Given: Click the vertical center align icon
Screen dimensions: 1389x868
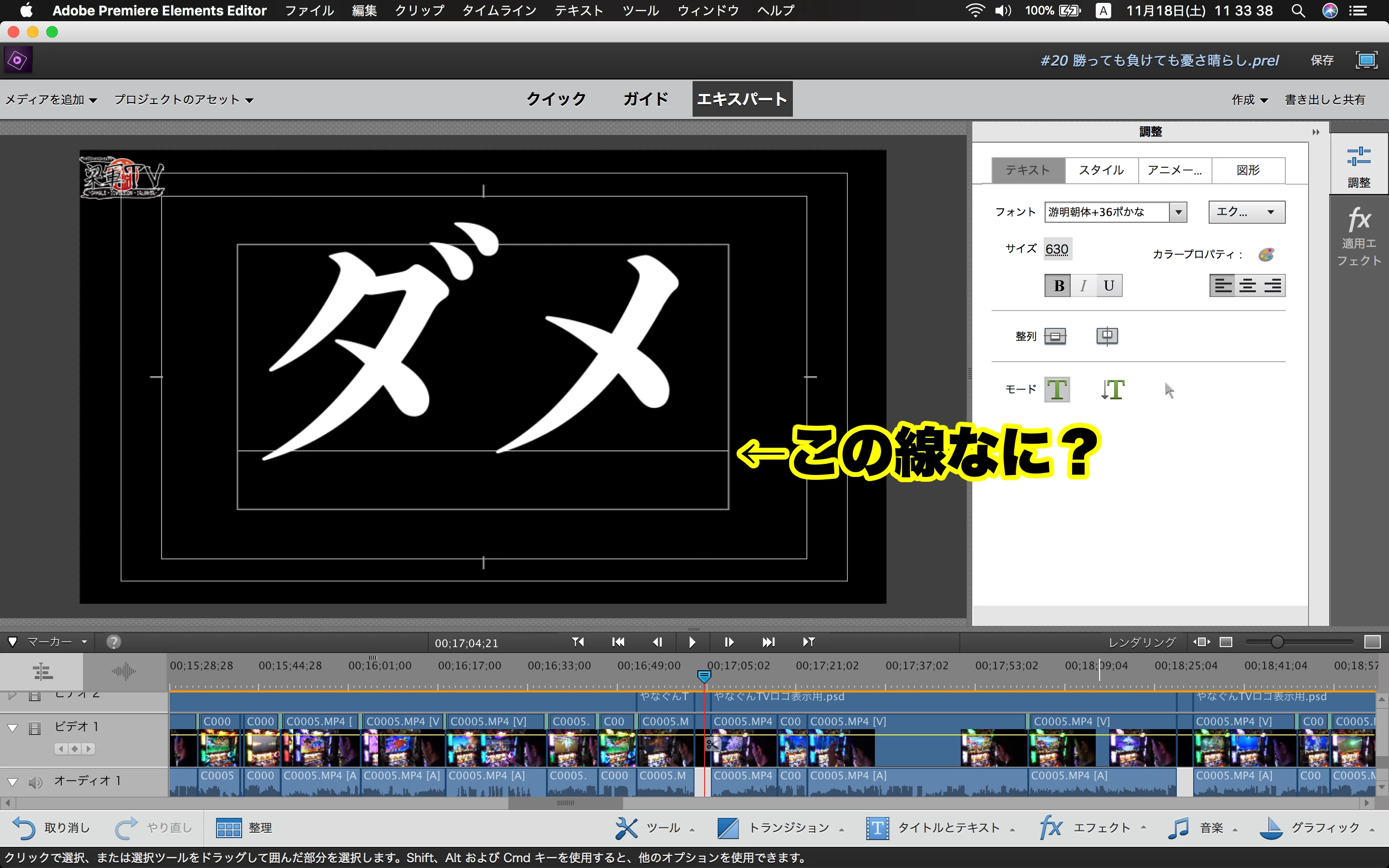Looking at the screenshot, I should [1055, 337].
